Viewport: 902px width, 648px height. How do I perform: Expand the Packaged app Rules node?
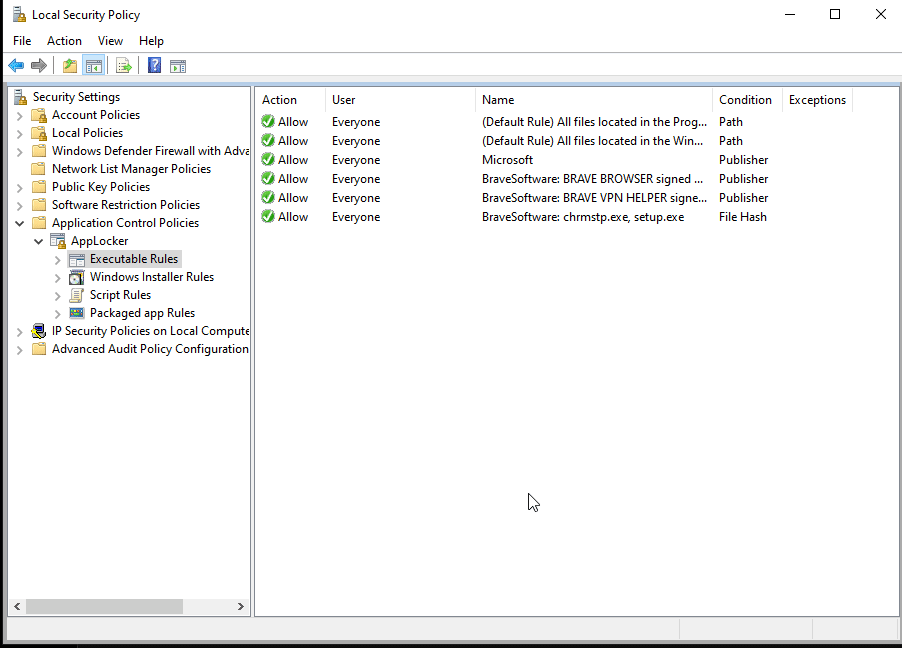(58, 314)
